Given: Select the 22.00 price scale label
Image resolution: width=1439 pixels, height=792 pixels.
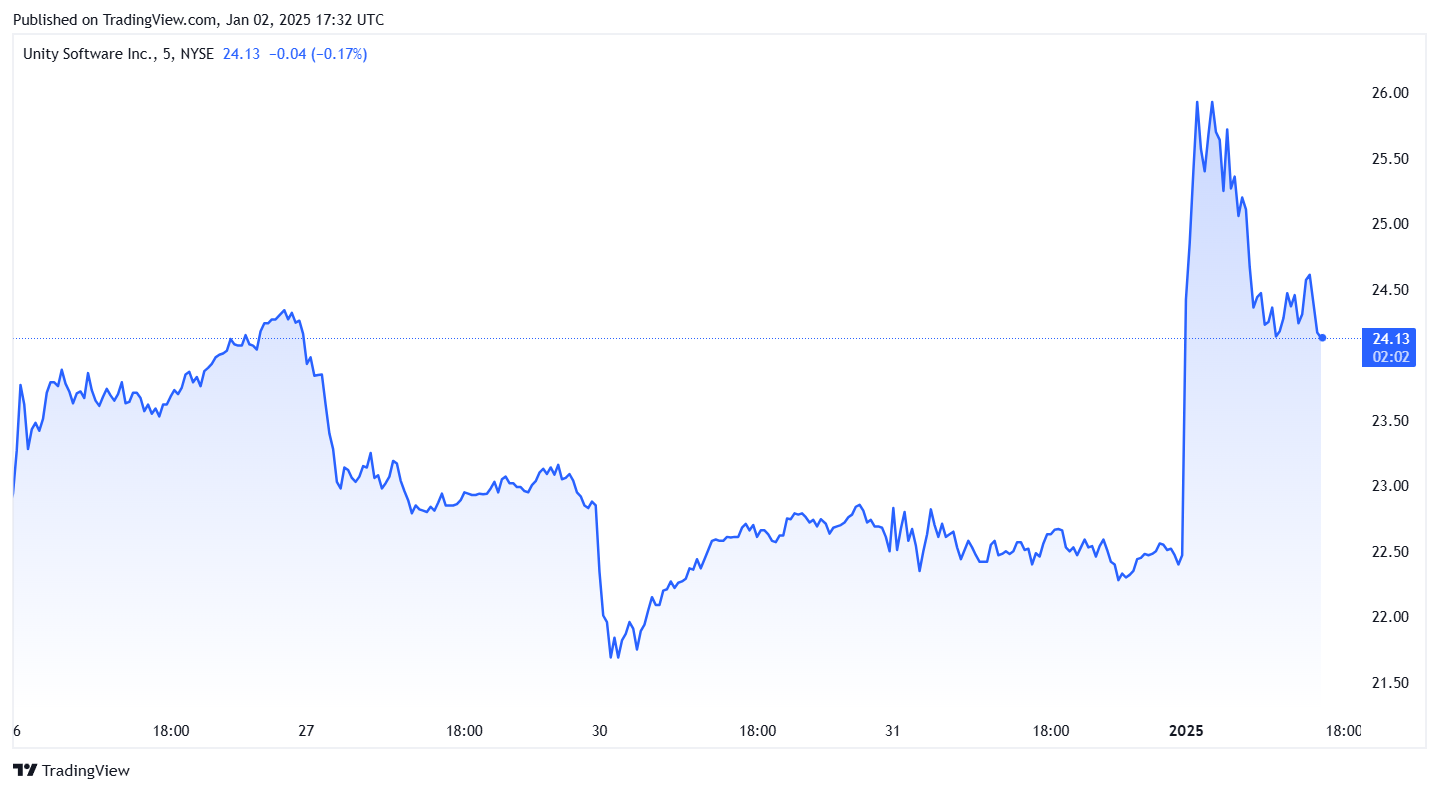Looking at the screenshot, I should (1390, 617).
